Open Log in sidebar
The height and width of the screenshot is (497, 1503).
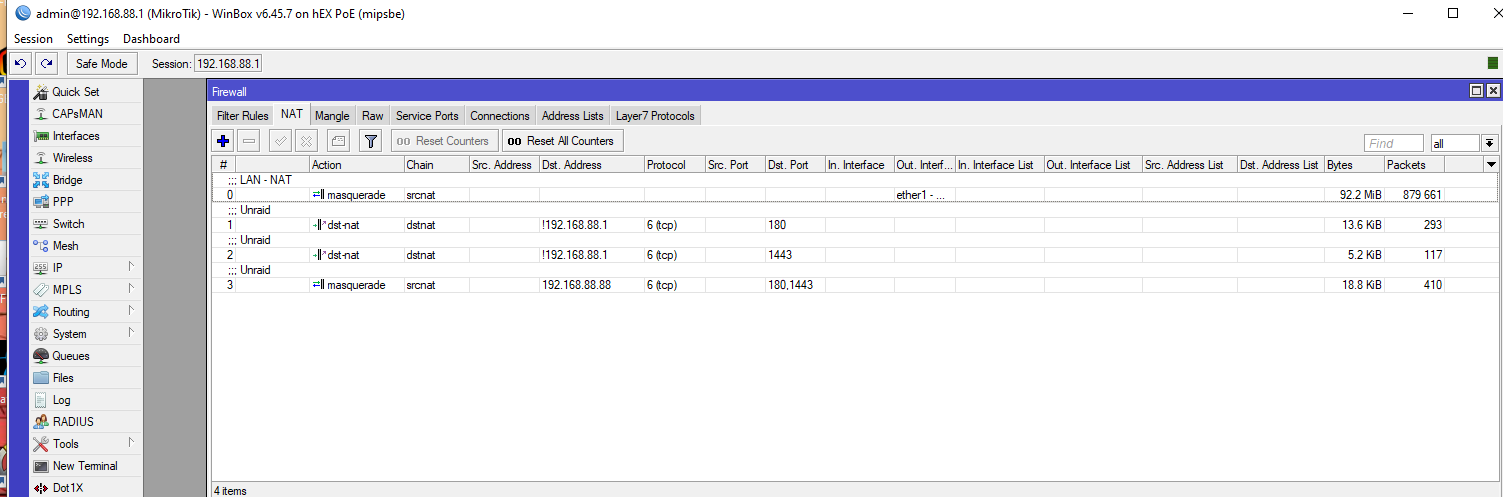[85, 400]
